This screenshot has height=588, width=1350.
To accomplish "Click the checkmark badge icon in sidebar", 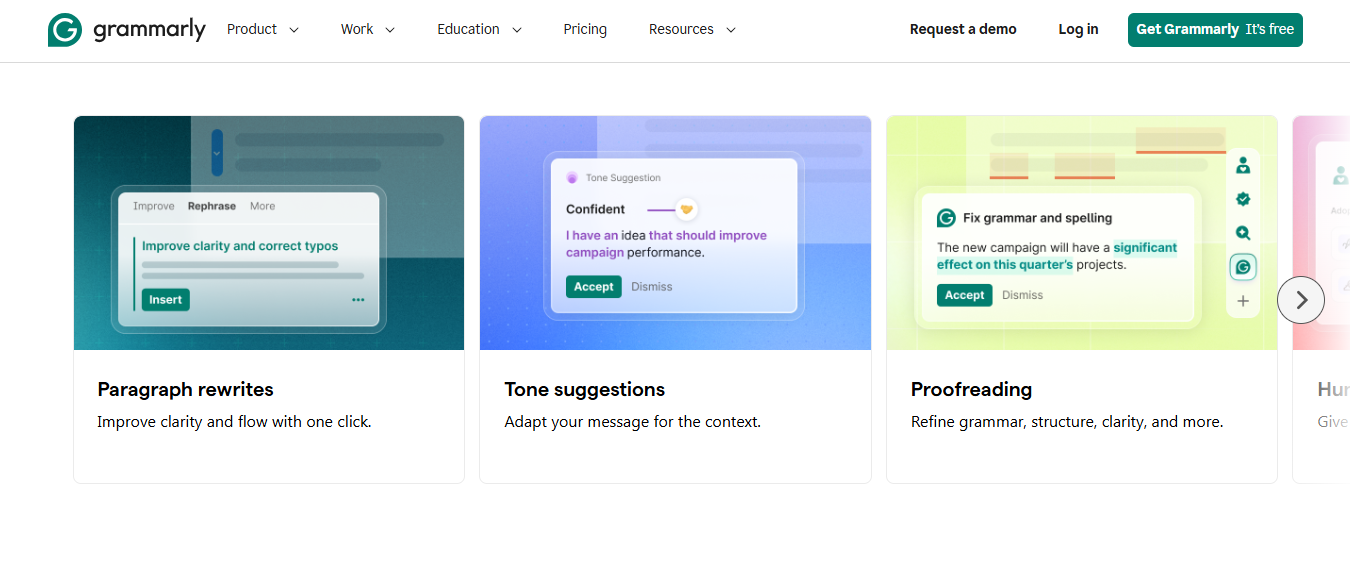I will pyautogui.click(x=1243, y=199).
